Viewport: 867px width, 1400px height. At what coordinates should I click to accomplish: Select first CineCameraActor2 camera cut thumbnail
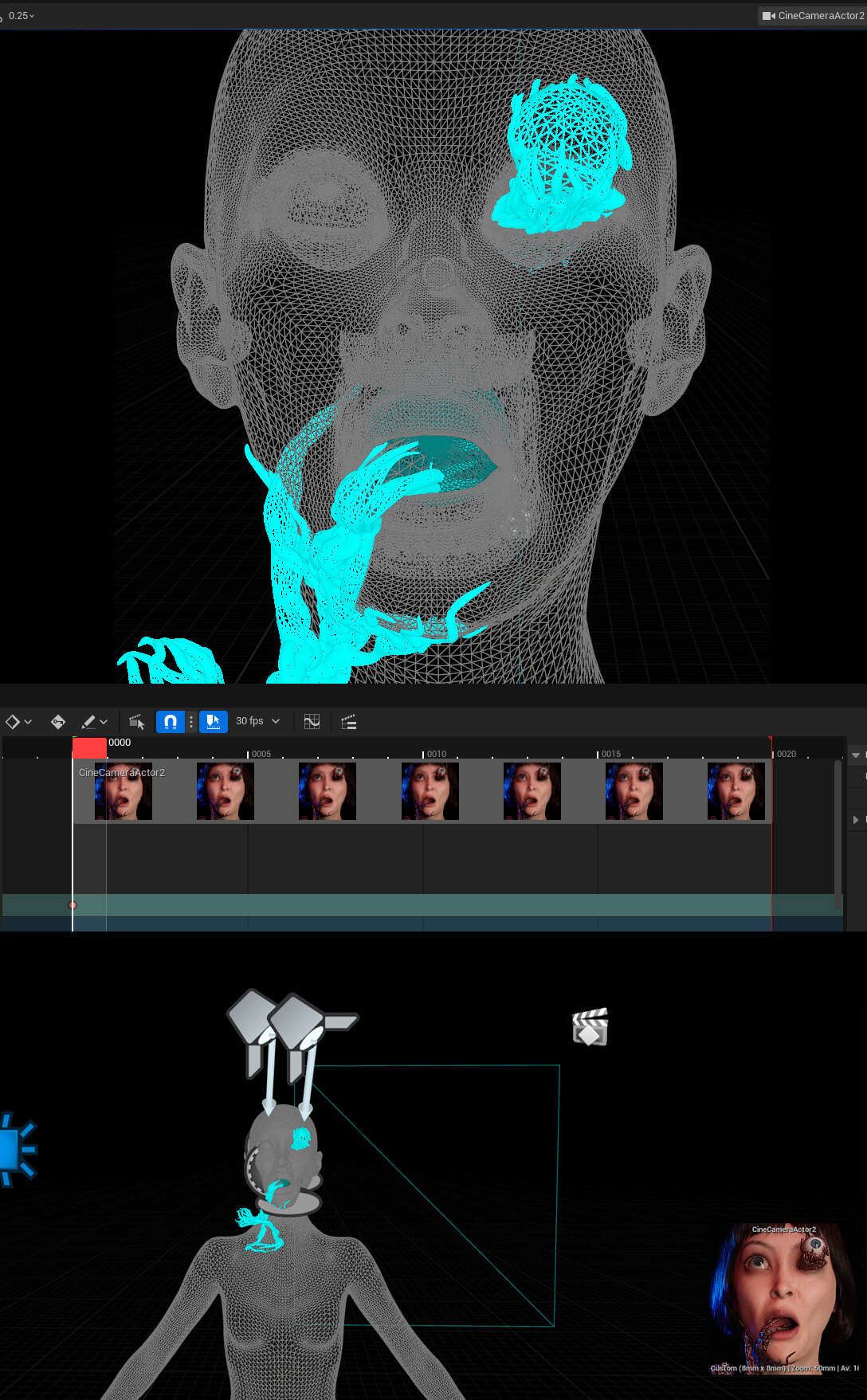coord(124,791)
